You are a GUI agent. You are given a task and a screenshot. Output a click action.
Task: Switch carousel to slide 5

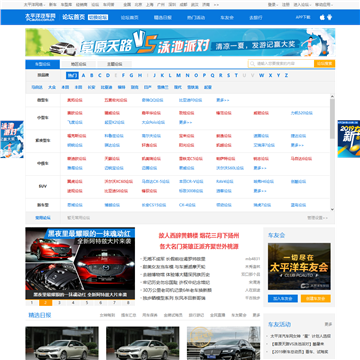coord(87,303)
